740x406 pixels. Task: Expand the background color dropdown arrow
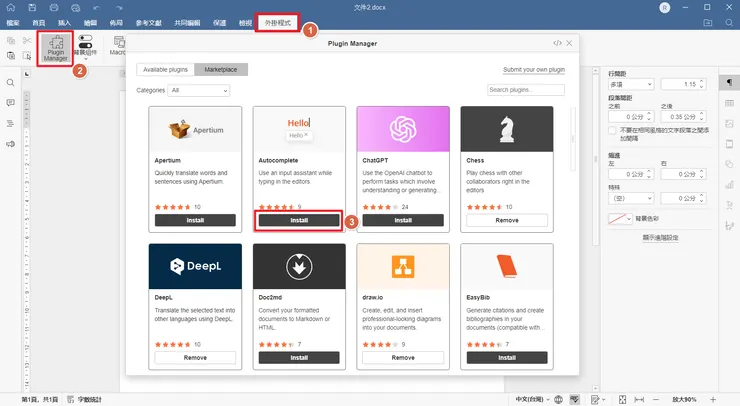tap(629, 219)
